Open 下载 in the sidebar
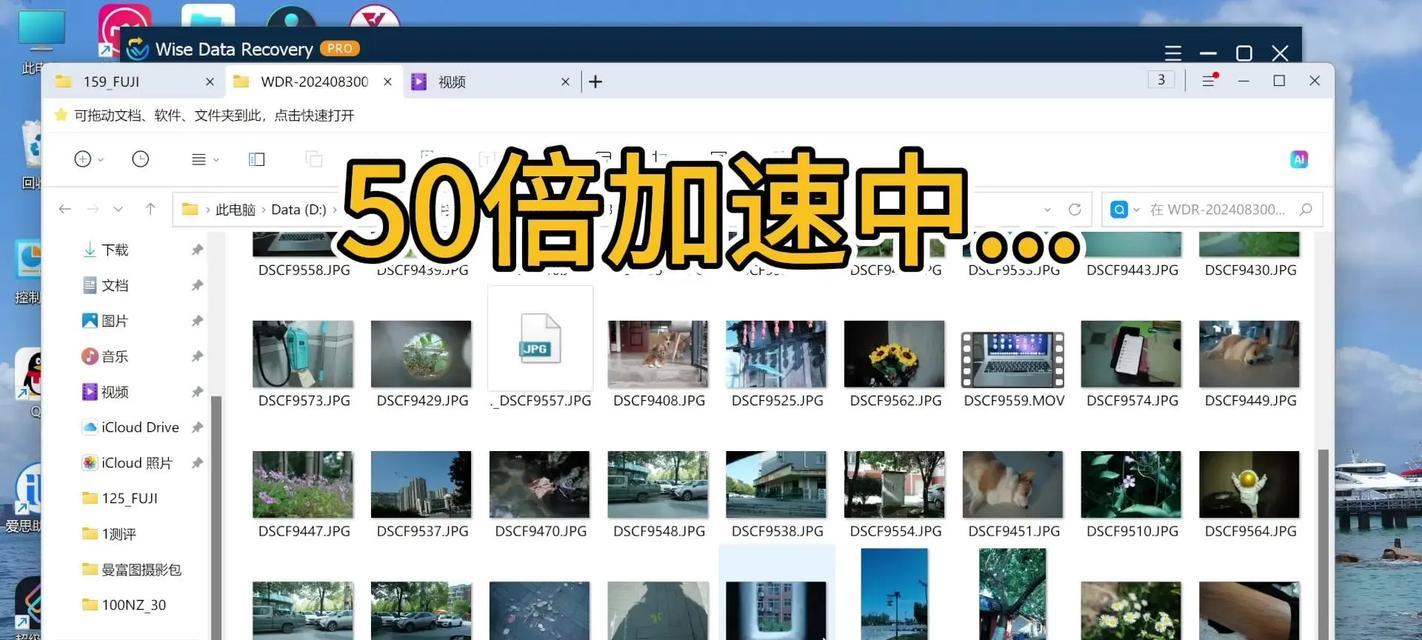This screenshot has height=640, width=1422. (x=115, y=250)
